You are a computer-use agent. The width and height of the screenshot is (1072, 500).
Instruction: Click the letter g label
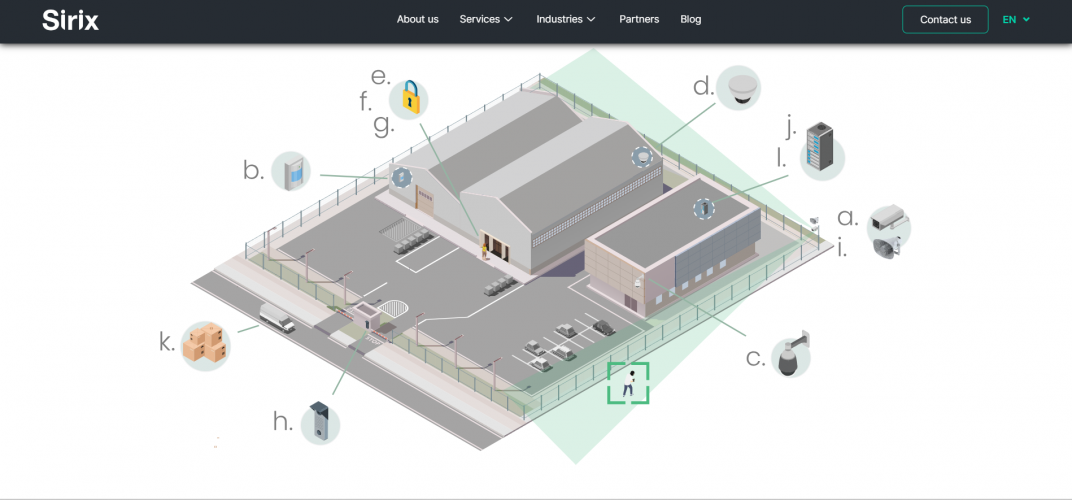384,127
